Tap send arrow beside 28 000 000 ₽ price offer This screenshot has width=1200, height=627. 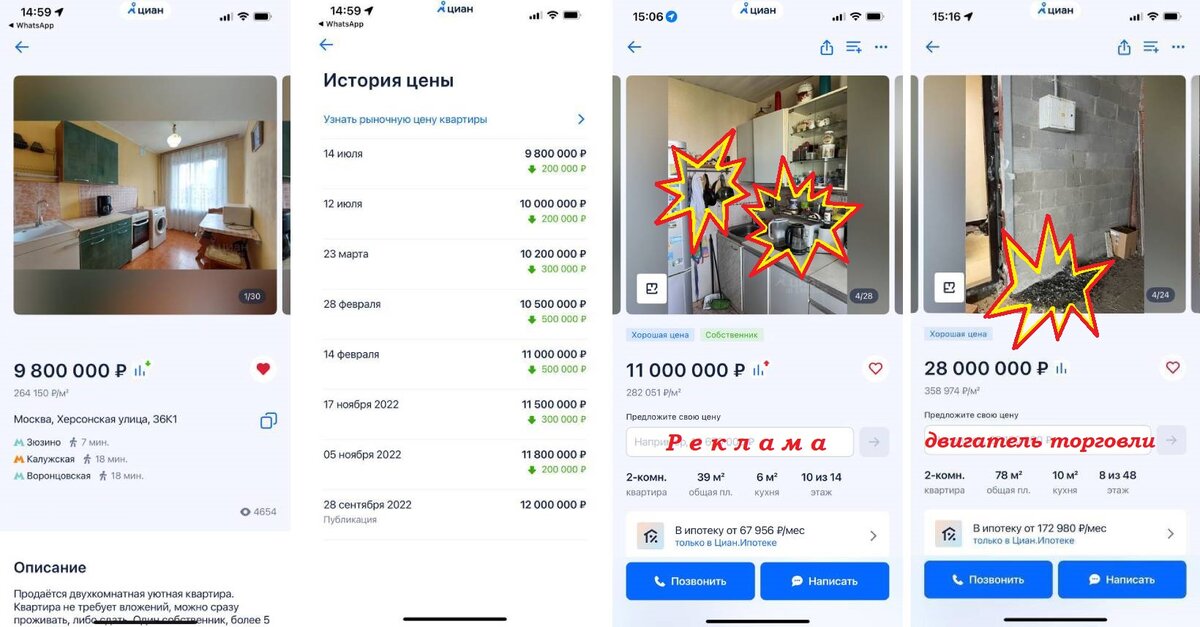click(x=1171, y=441)
